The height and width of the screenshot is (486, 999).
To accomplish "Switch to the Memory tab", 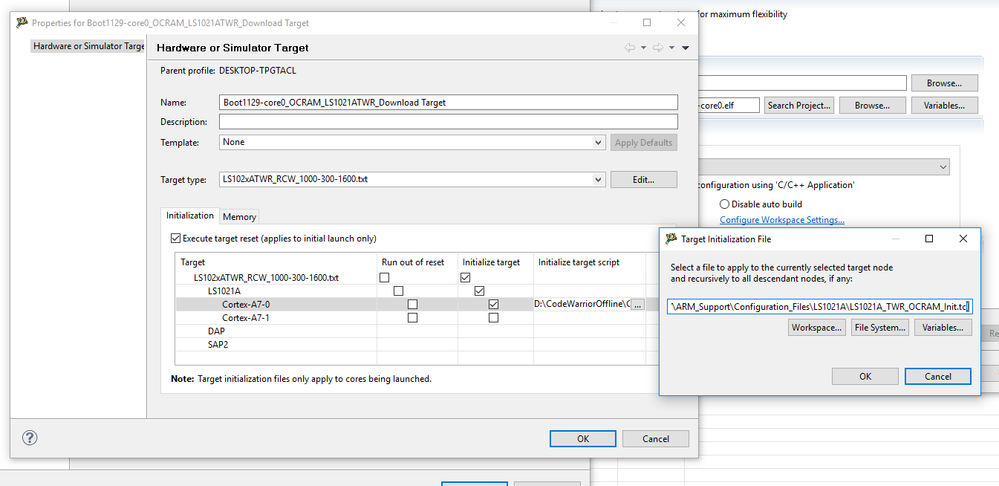I will 240,217.
